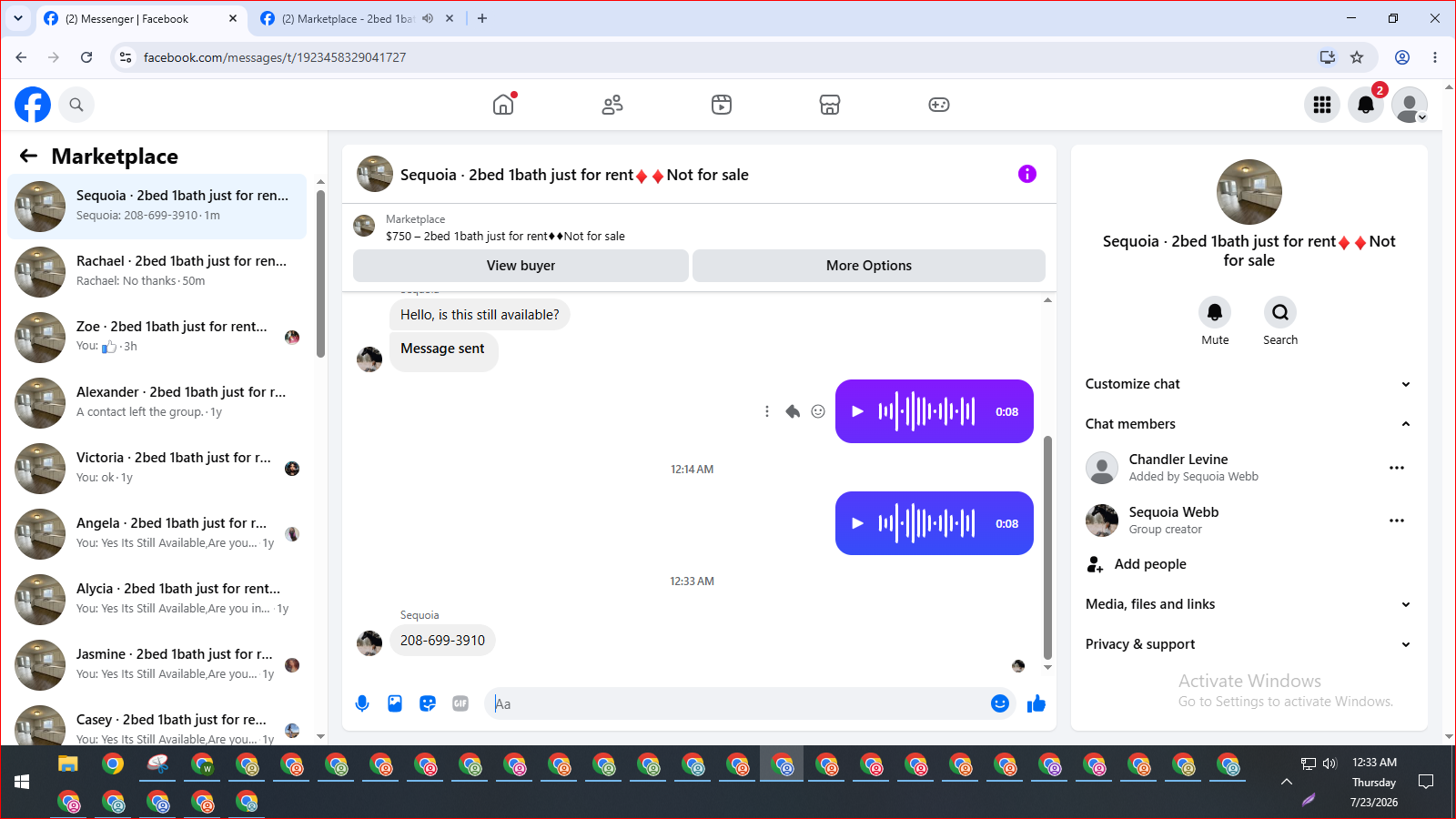Mute audio on the Marketplace tab

[x=428, y=18]
